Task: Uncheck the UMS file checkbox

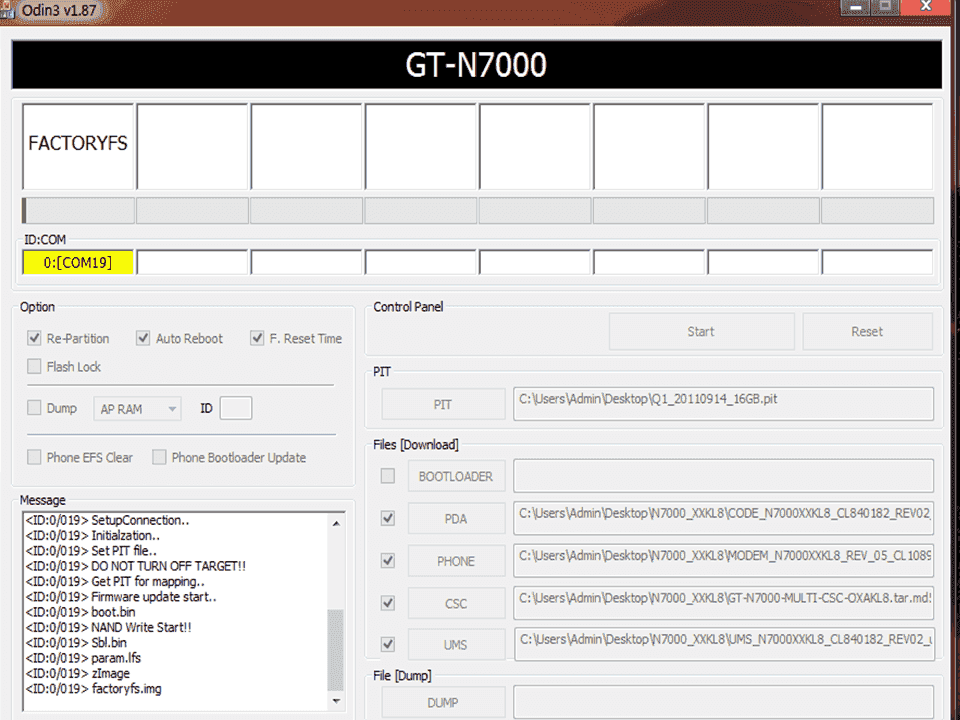Action: point(388,644)
